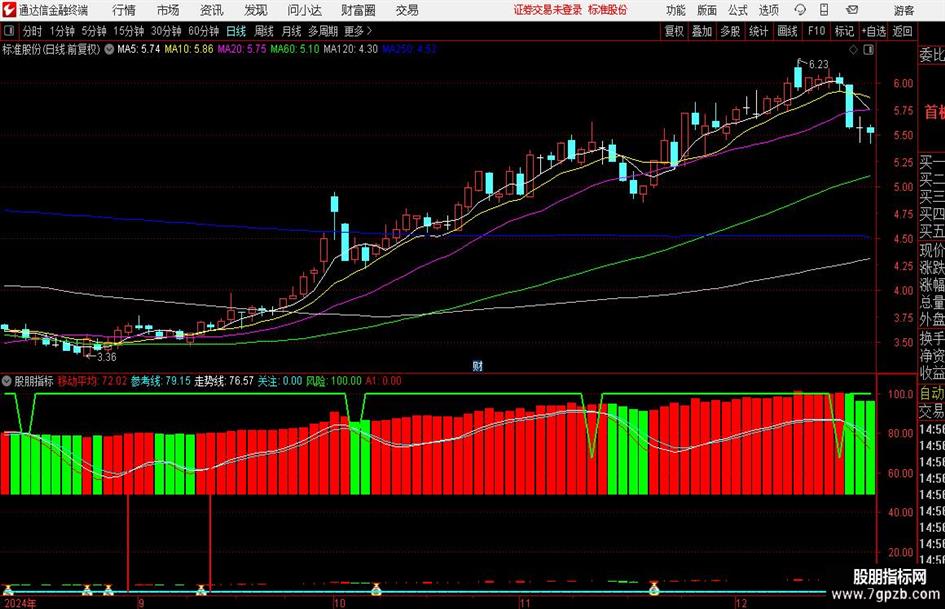This screenshot has height=609, width=945.
Task: Click the 移动平均: 72.02 indicator value
Action: click(92, 381)
